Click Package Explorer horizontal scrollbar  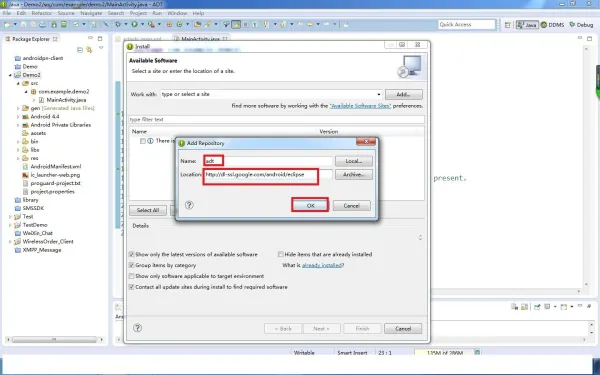coord(54,339)
